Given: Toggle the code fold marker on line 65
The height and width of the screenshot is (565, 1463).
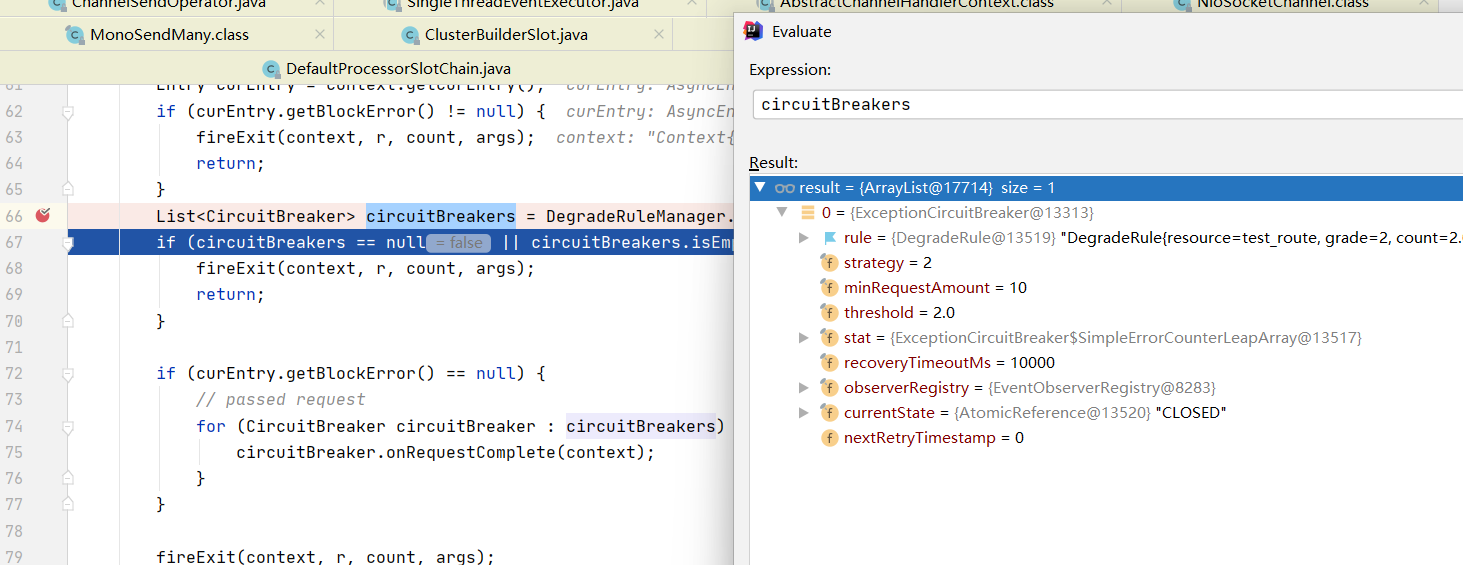Looking at the screenshot, I should [x=68, y=189].
